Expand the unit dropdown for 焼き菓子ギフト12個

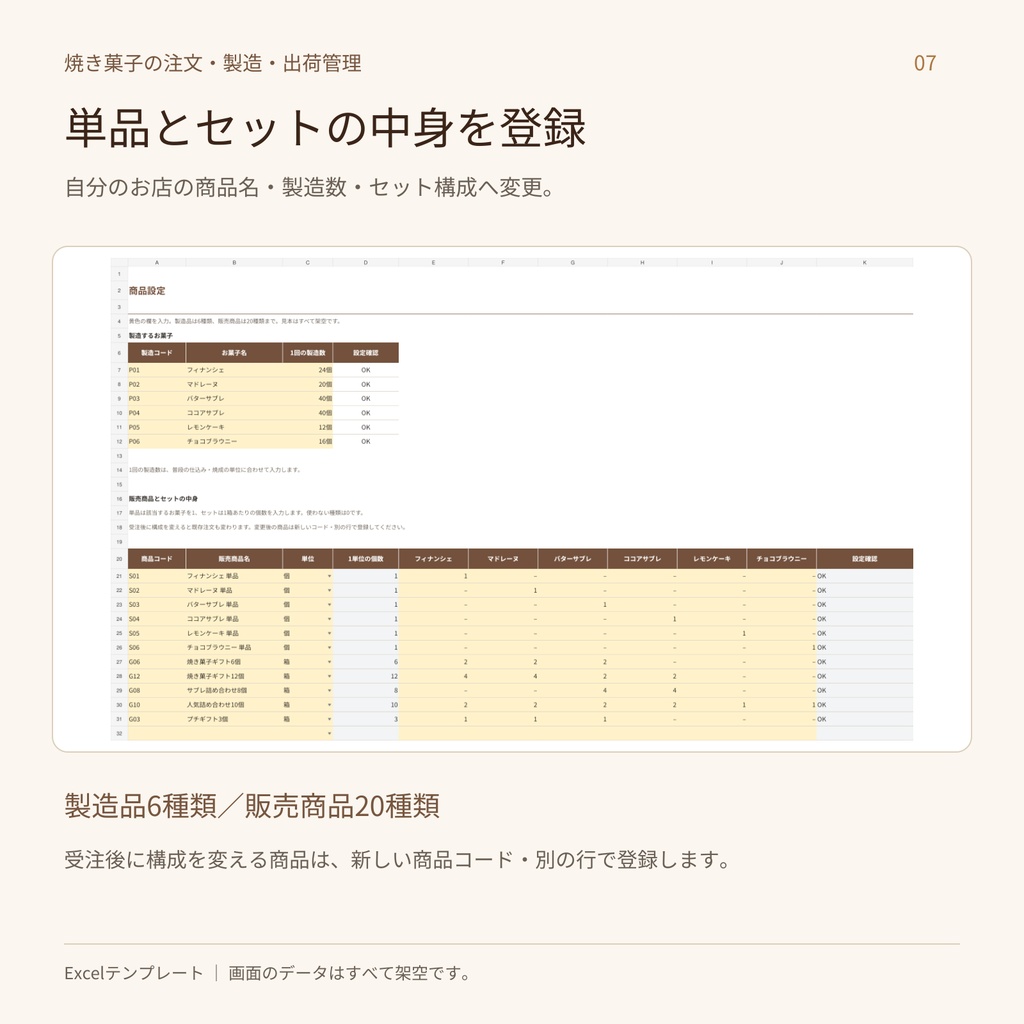coord(329,677)
